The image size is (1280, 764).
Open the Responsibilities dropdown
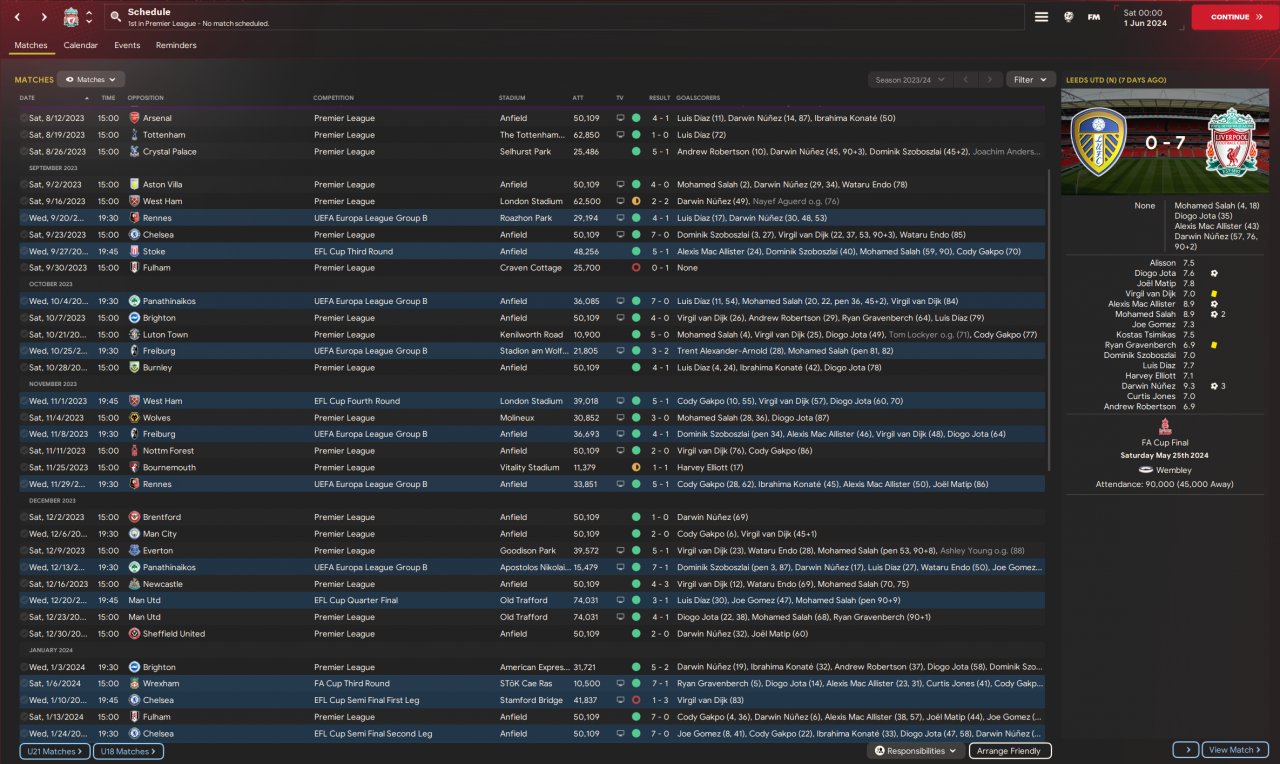coord(915,751)
